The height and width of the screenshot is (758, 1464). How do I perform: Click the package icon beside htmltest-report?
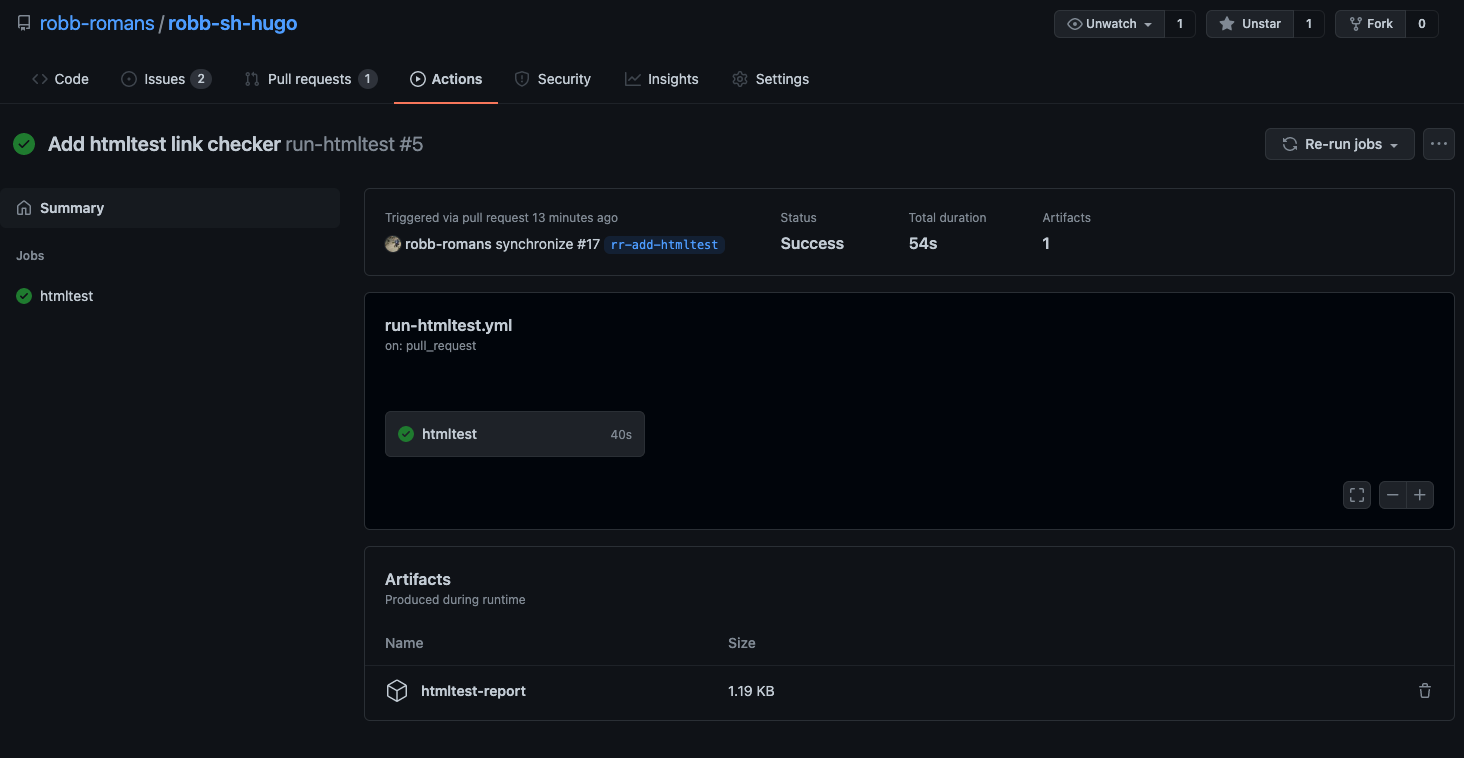tap(396, 690)
